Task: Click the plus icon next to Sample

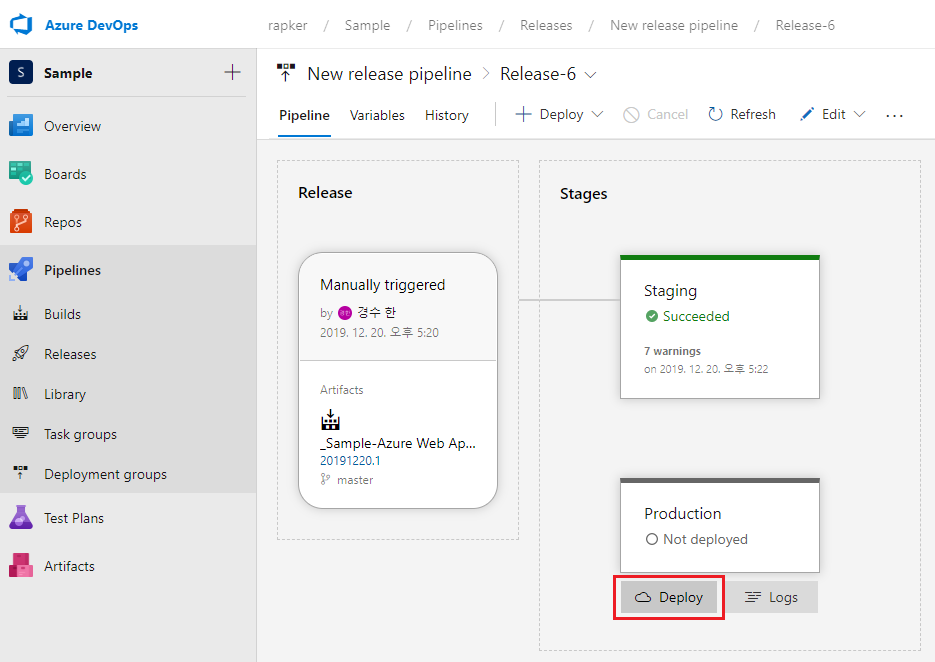Action: pyautogui.click(x=232, y=72)
